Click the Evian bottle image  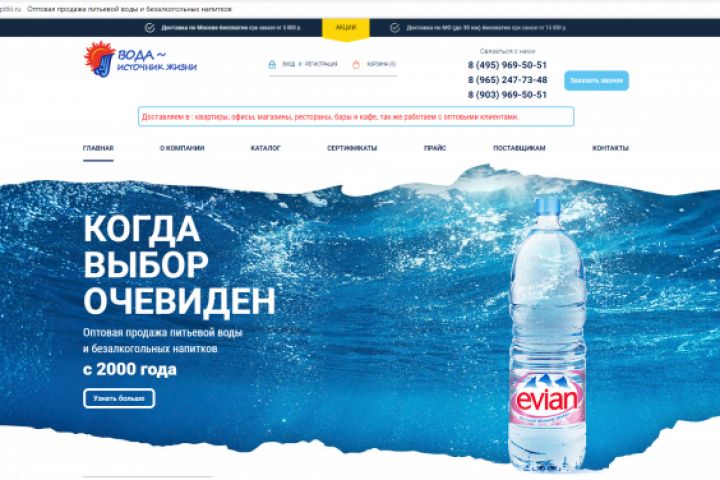(547, 333)
